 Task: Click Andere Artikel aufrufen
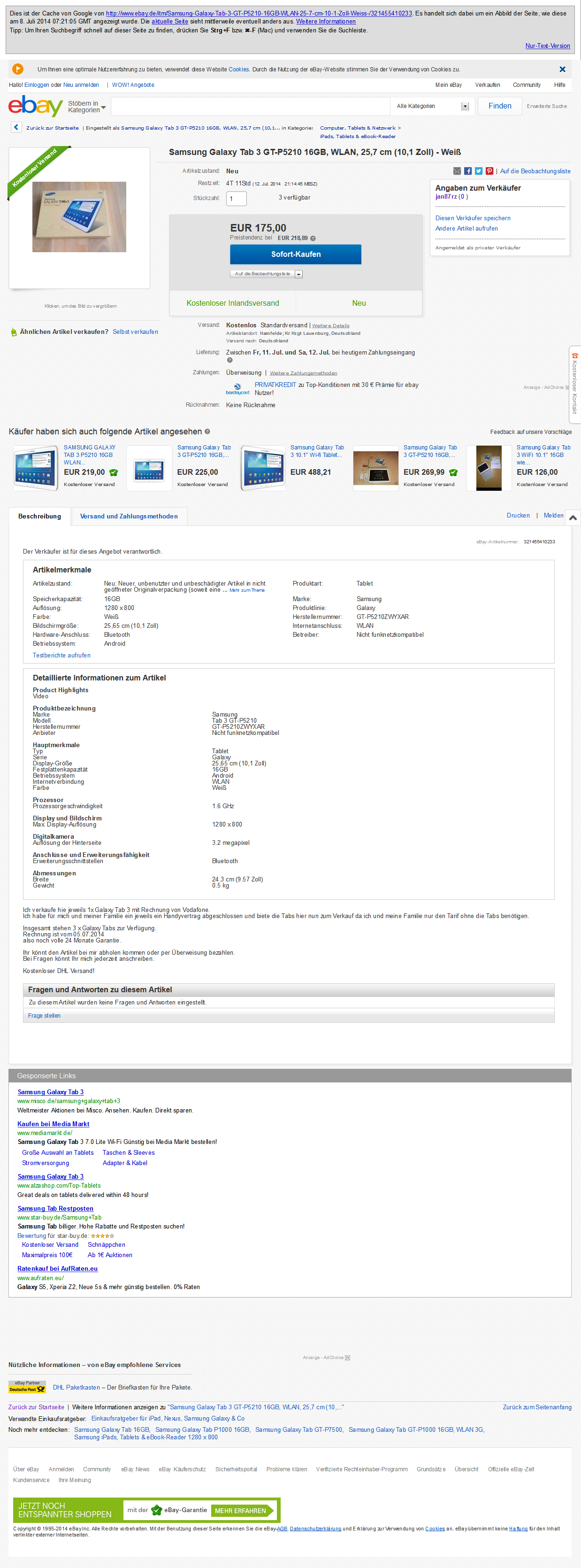(x=466, y=228)
